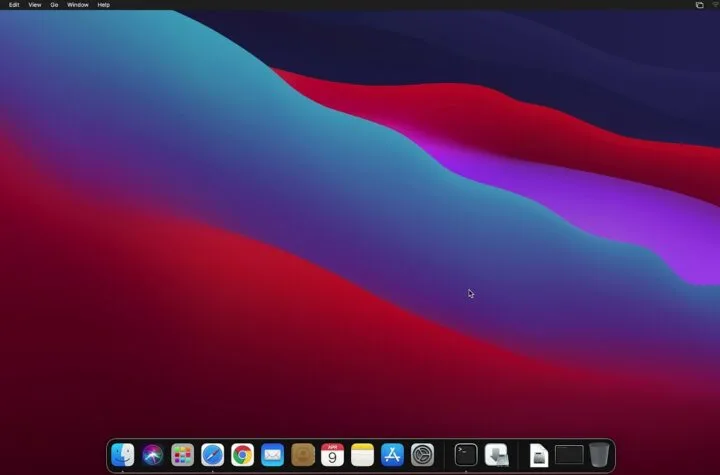
Task: Launch the App Store
Action: 392,455
